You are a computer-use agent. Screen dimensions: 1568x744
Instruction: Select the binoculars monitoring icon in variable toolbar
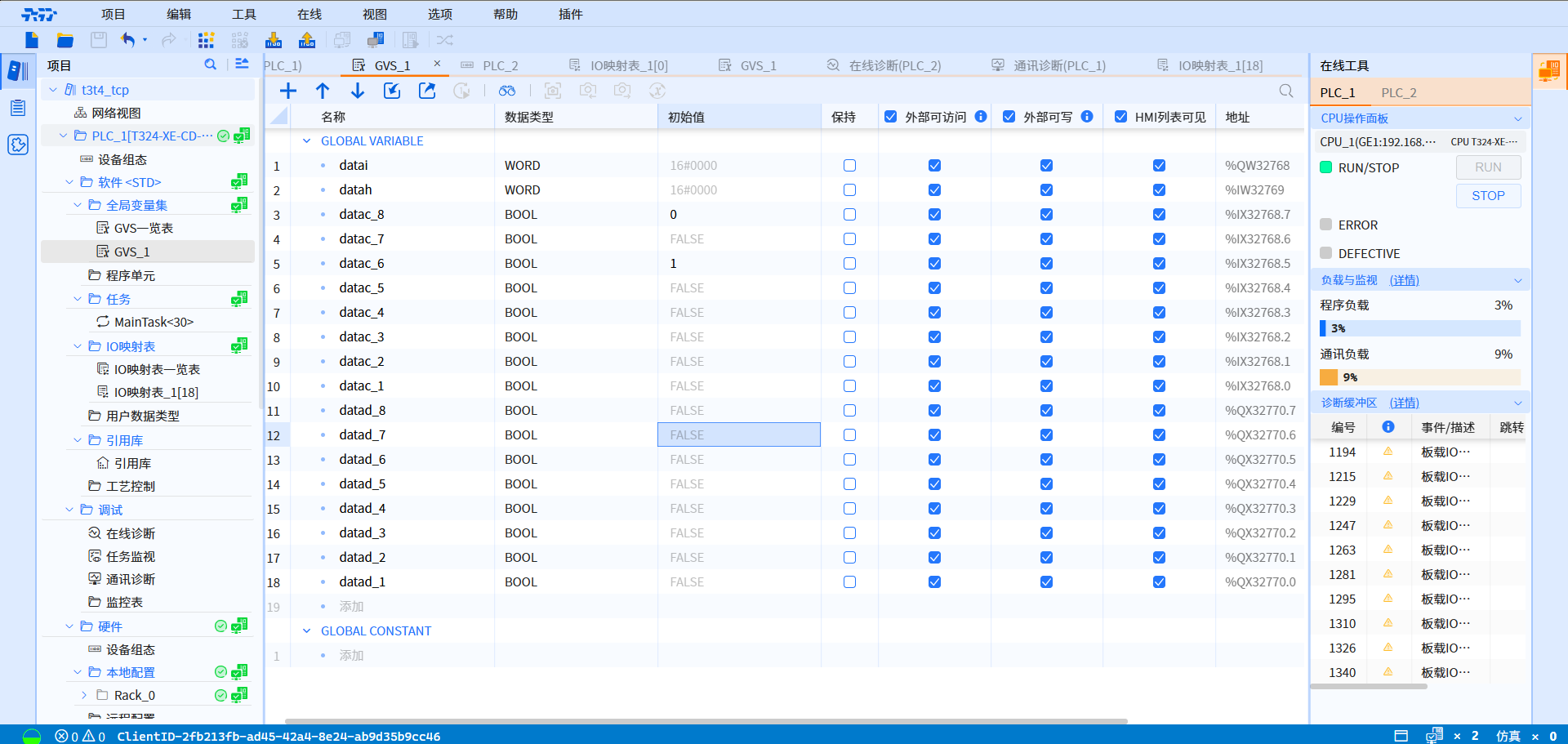pyautogui.click(x=507, y=91)
